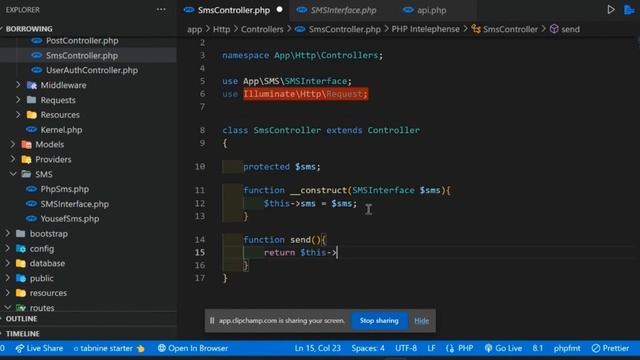
Task: Expand the Models folder chevron
Action: (13, 144)
